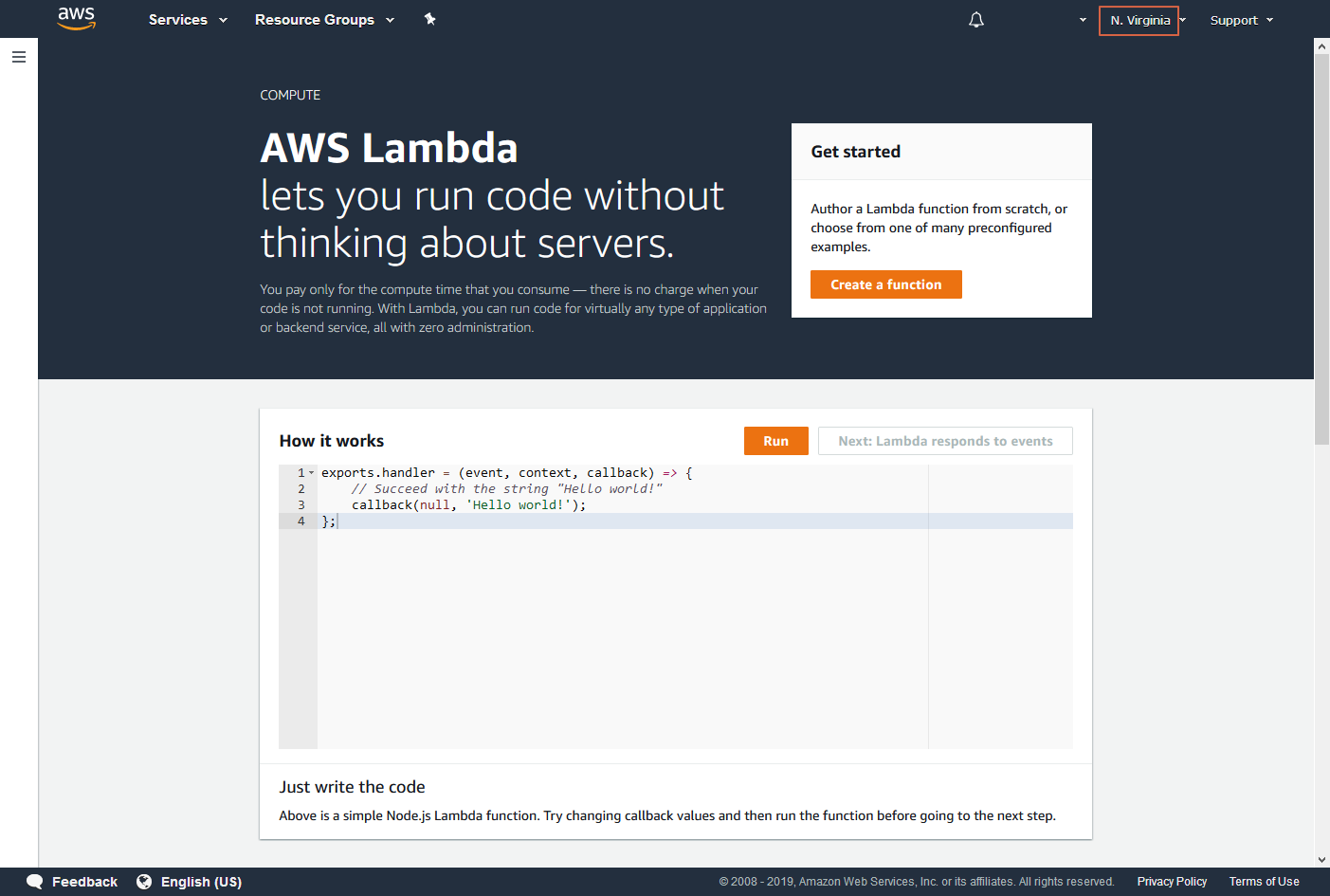Open the notifications bell icon
The height and width of the screenshot is (896, 1330).
tap(976, 19)
